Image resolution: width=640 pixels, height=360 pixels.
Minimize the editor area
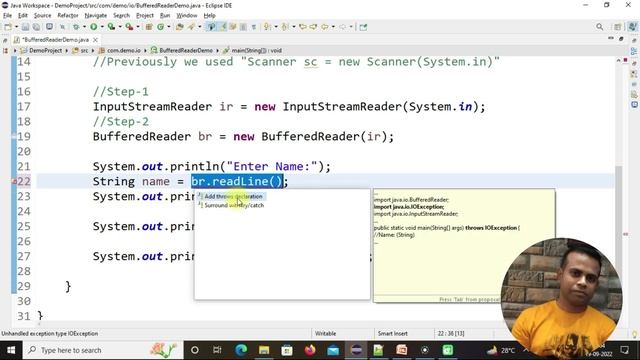click(611, 38)
